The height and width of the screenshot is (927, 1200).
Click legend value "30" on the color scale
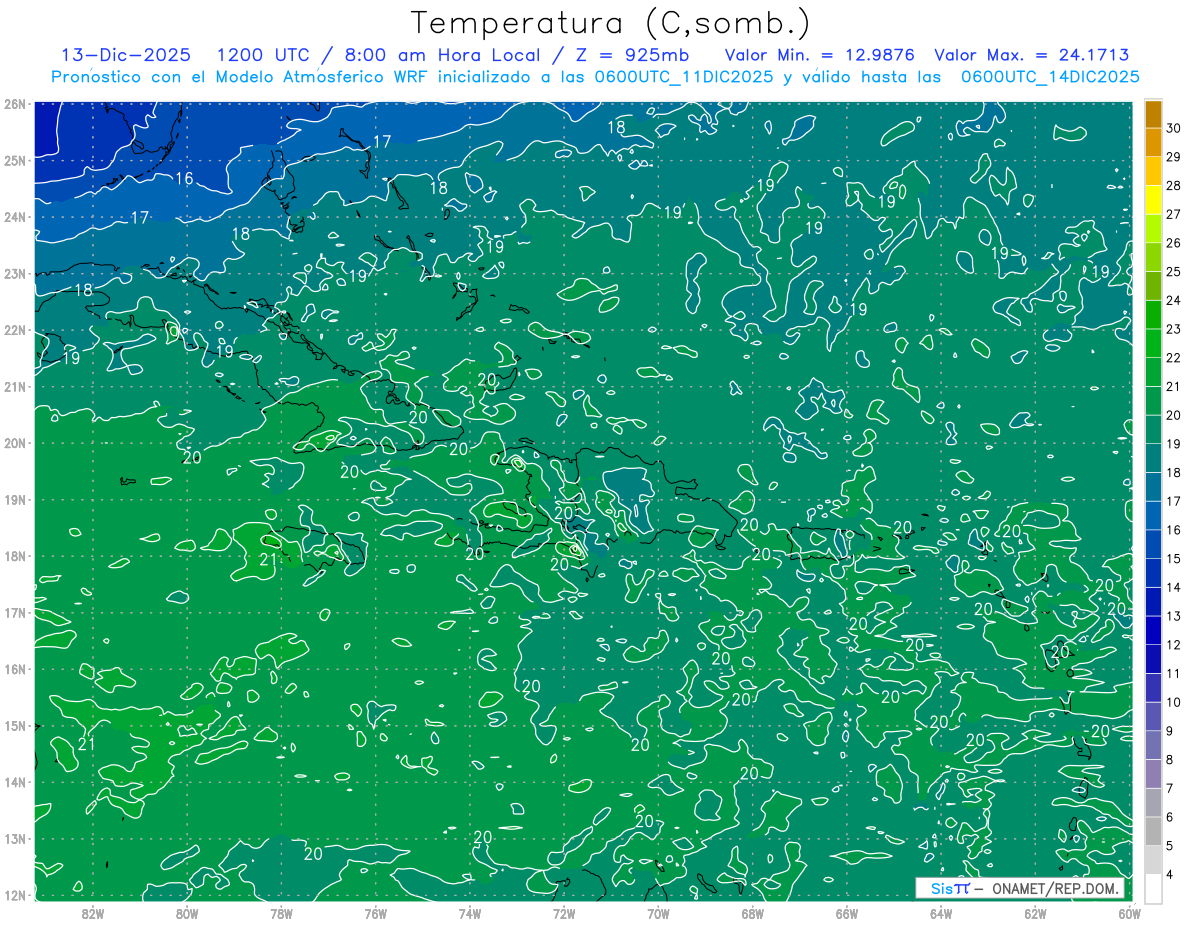(1174, 128)
